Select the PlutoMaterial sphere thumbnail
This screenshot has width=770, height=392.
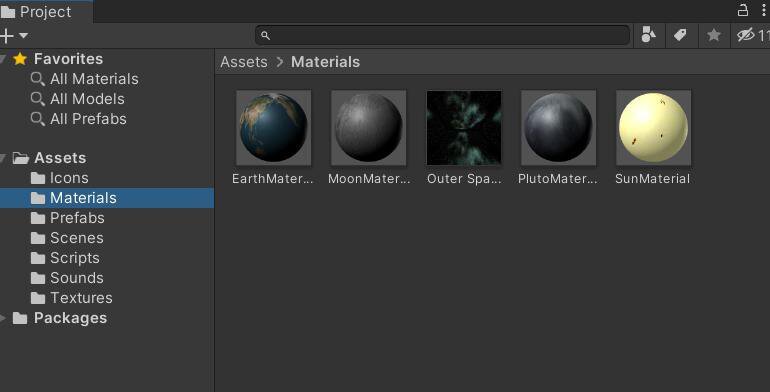click(x=558, y=128)
